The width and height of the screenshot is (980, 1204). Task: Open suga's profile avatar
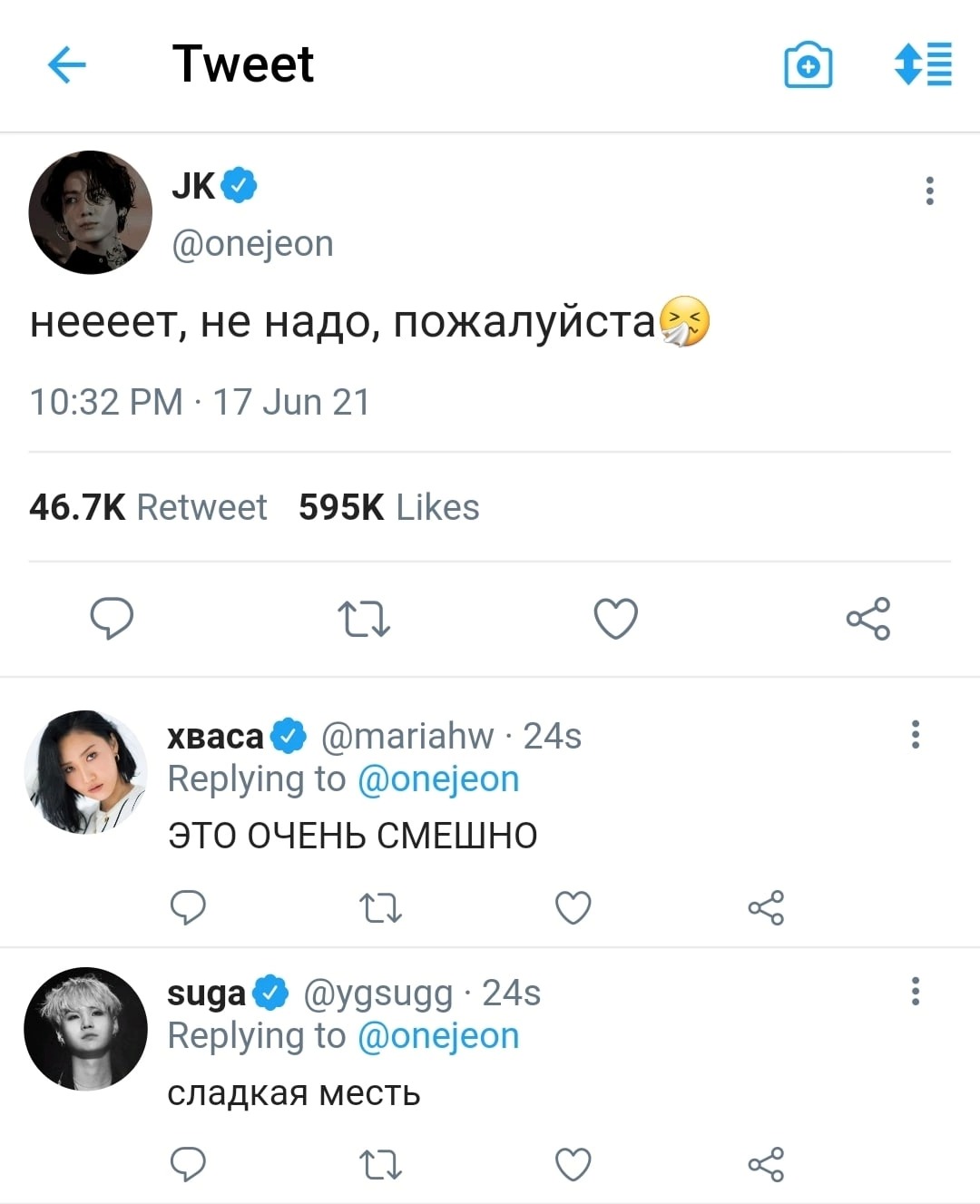pyautogui.click(x=85, y=1029)
